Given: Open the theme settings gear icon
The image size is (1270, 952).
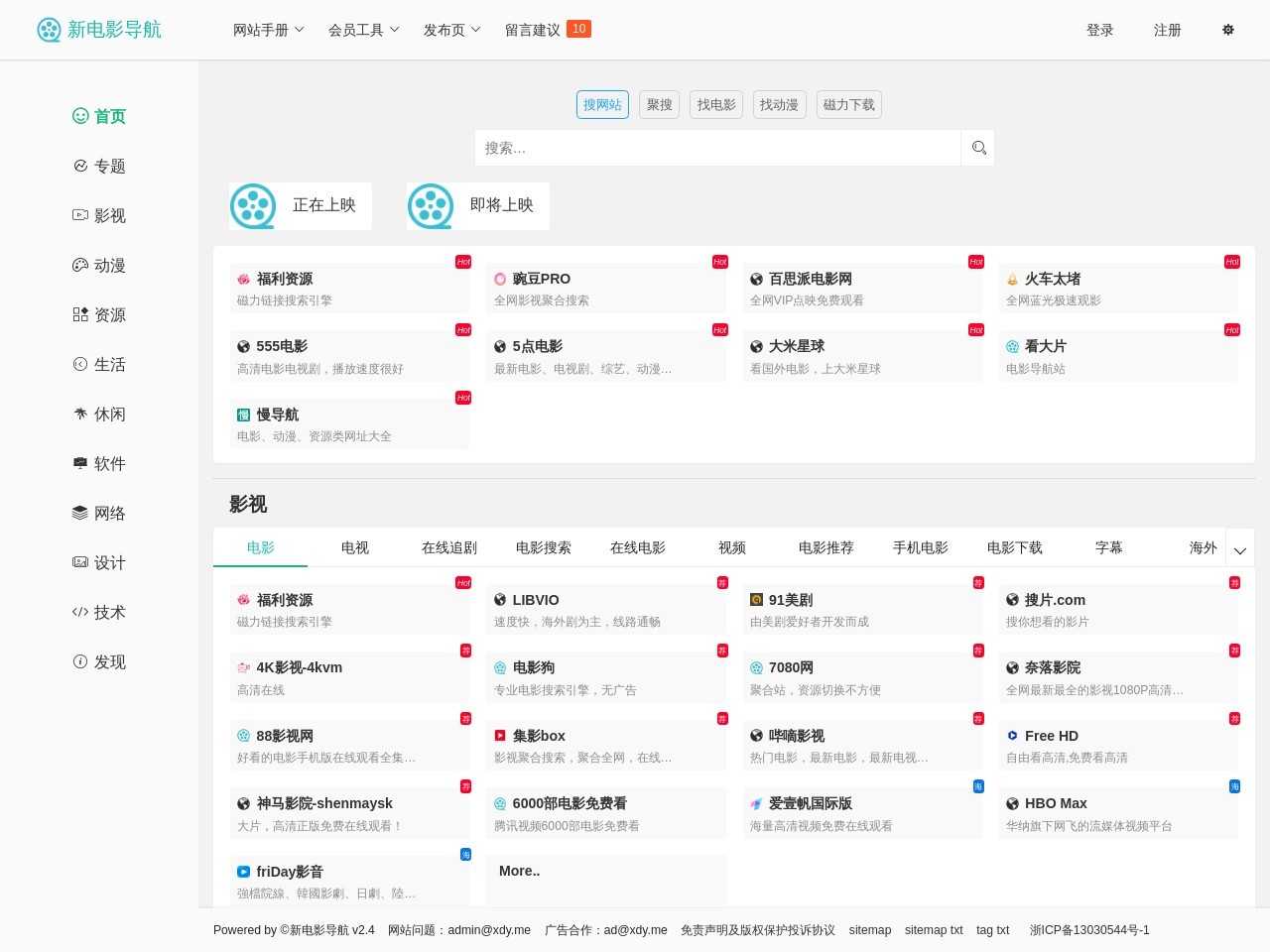Looking at the screenshot, I should [x=1228, y=30].
